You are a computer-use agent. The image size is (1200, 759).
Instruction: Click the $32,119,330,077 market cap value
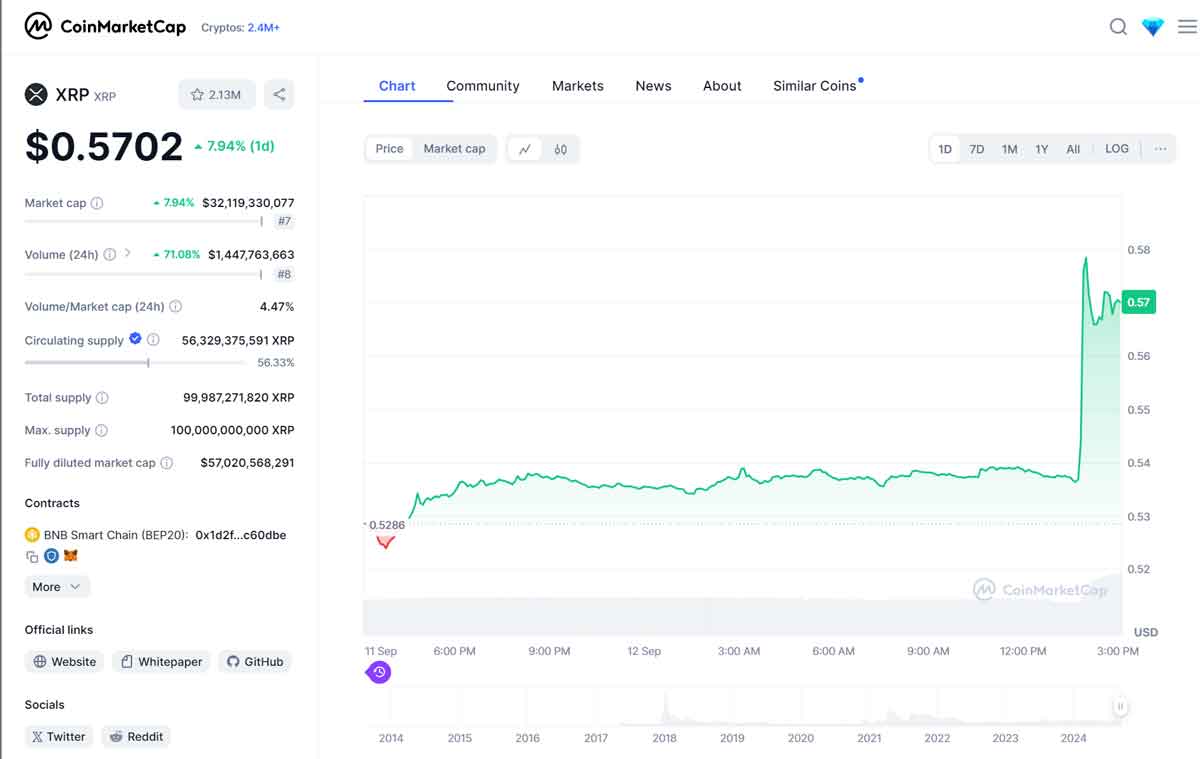point(248,203)
